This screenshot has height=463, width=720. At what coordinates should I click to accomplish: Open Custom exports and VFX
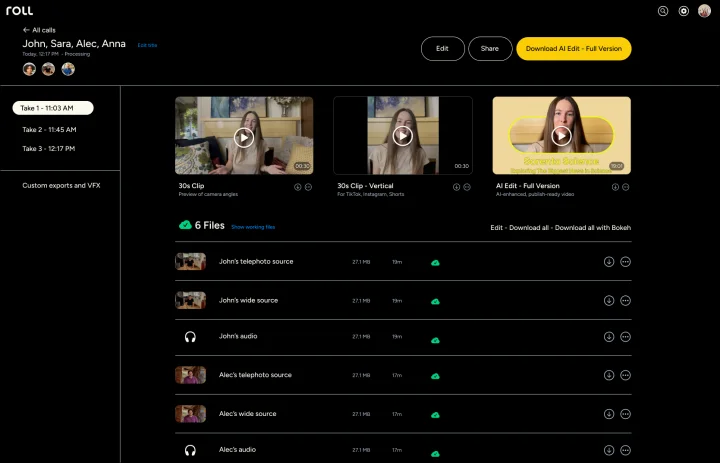pos(61,186)
